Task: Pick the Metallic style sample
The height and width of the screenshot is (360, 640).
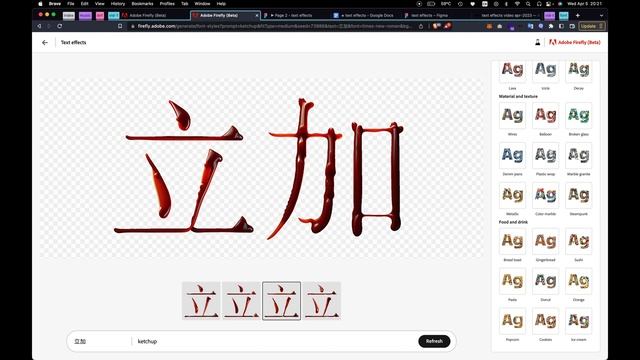Action: pos(512,196)
